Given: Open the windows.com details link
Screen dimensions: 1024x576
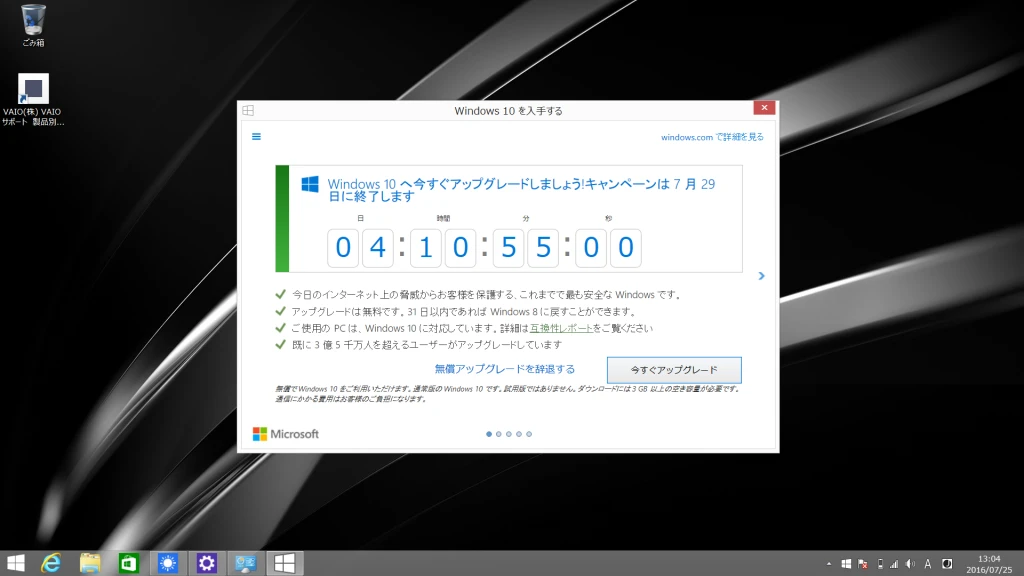Looking at the screenshot, I should (x=712, y=137).
